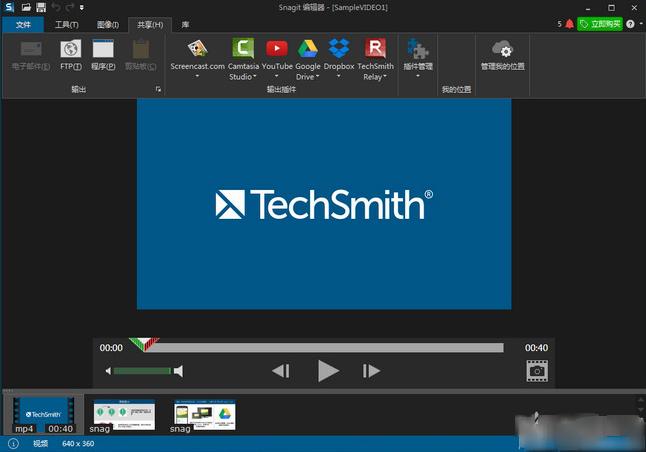Select the mp4 TechSmith video thumbnail

click(x=43, y=412)
